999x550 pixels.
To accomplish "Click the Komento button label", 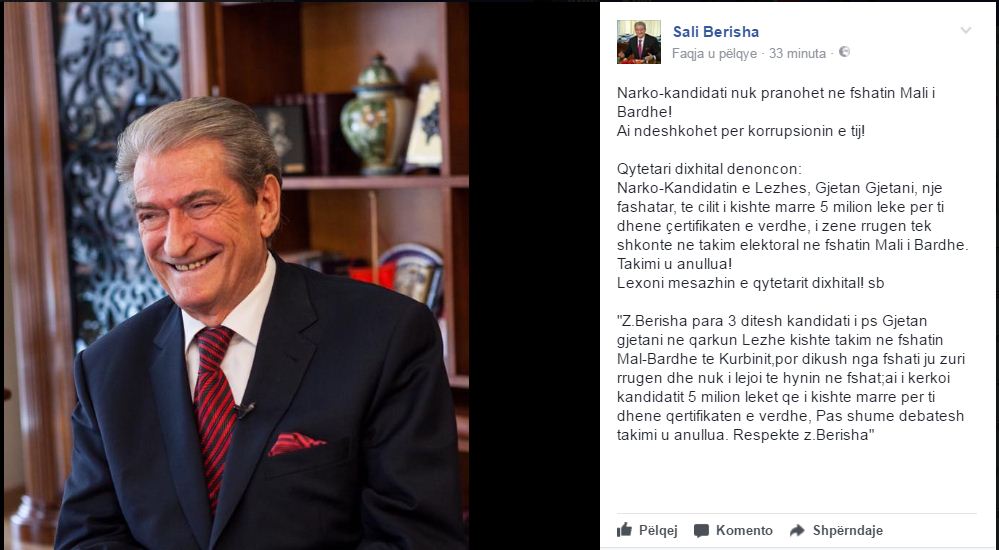I will pos(744,530).
